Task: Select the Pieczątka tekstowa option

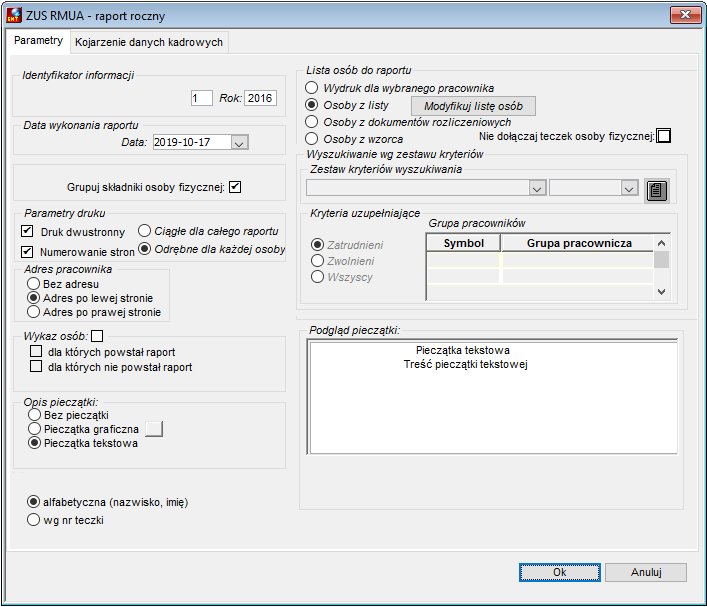Action: click(34, 443)
